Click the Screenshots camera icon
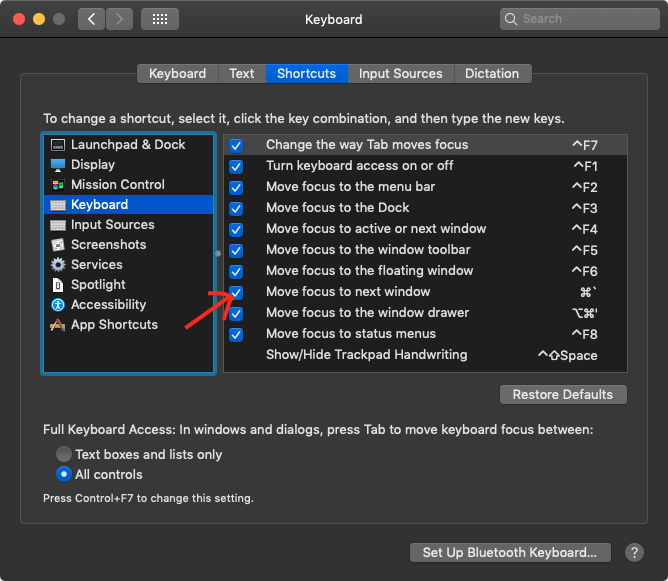Viewport: 668px width, 581px height. 58,245
